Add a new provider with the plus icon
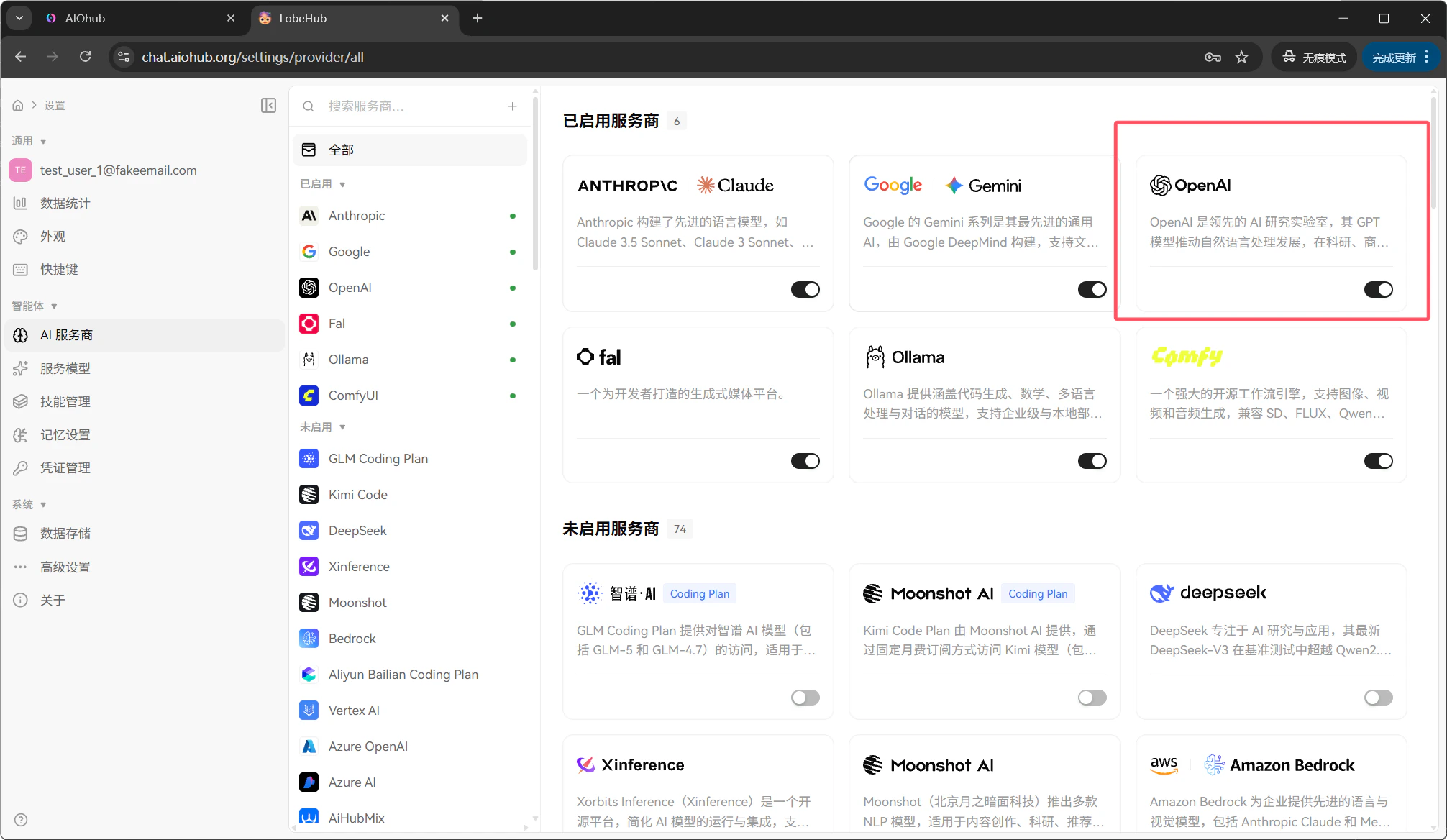Screen dimensions: 1447x840 [x=512, y=106]
